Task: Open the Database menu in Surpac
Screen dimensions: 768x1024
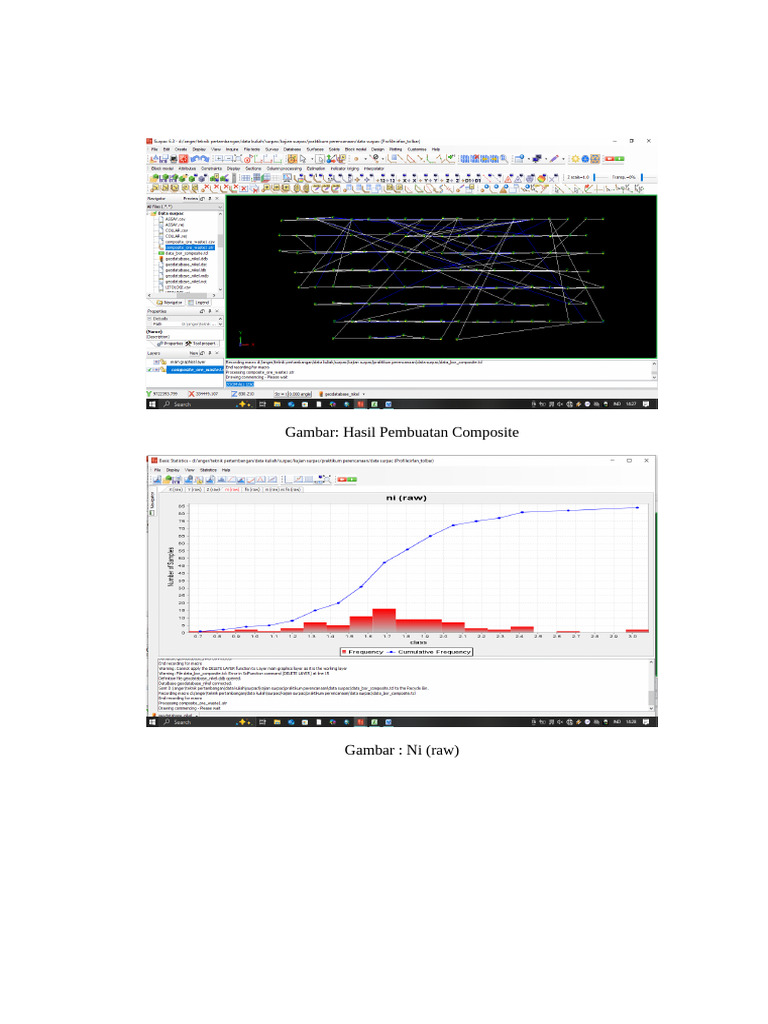Action: tap(292, 149)
